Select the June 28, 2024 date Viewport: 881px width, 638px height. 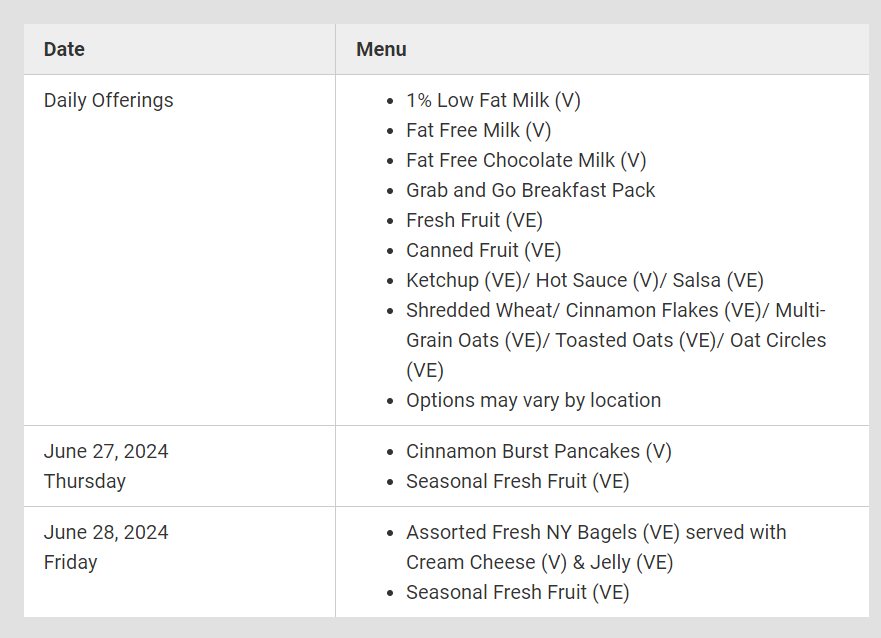coord(106,532)
